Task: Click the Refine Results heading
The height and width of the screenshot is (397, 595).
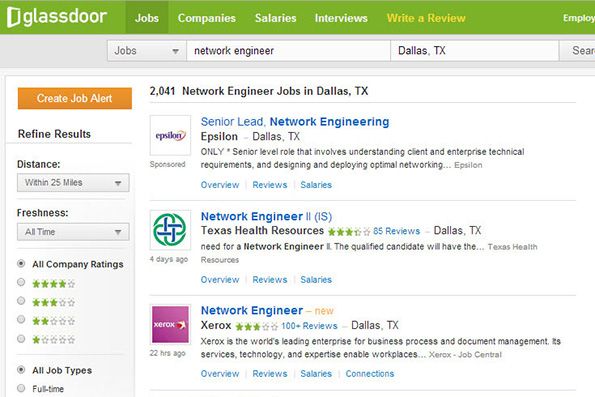Action: pos(54,134)
